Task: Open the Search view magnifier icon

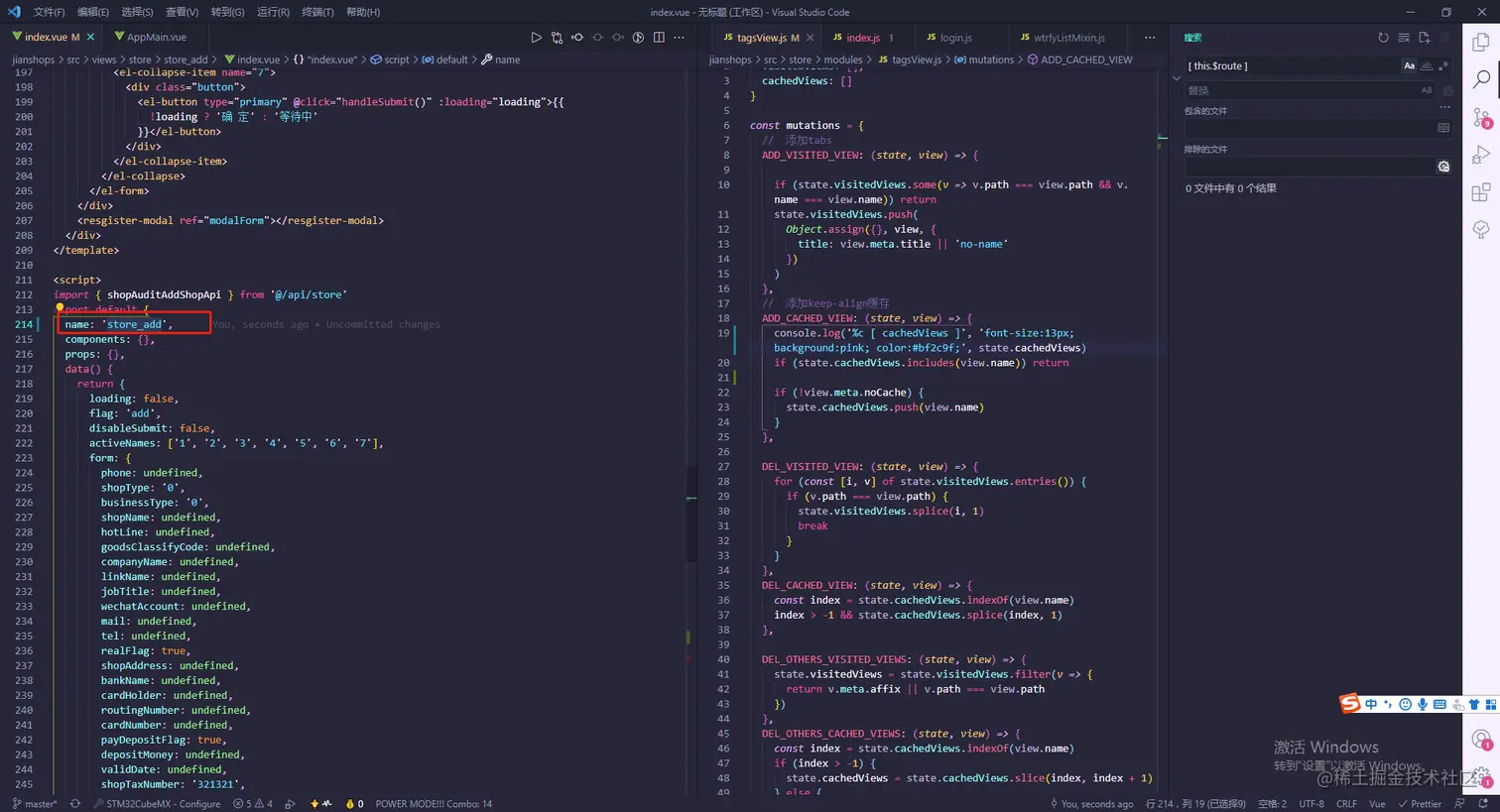Action: tap(1481, 79)
